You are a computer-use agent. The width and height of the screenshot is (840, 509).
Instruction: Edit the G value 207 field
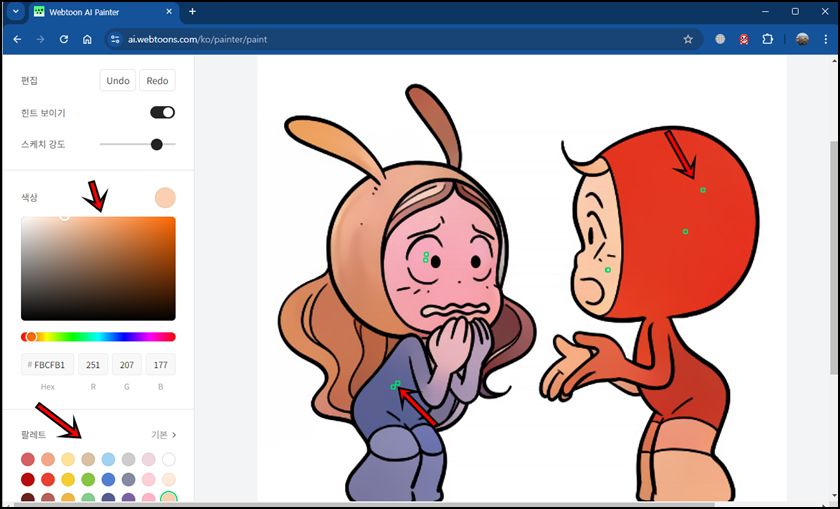(x=126, y=364)
